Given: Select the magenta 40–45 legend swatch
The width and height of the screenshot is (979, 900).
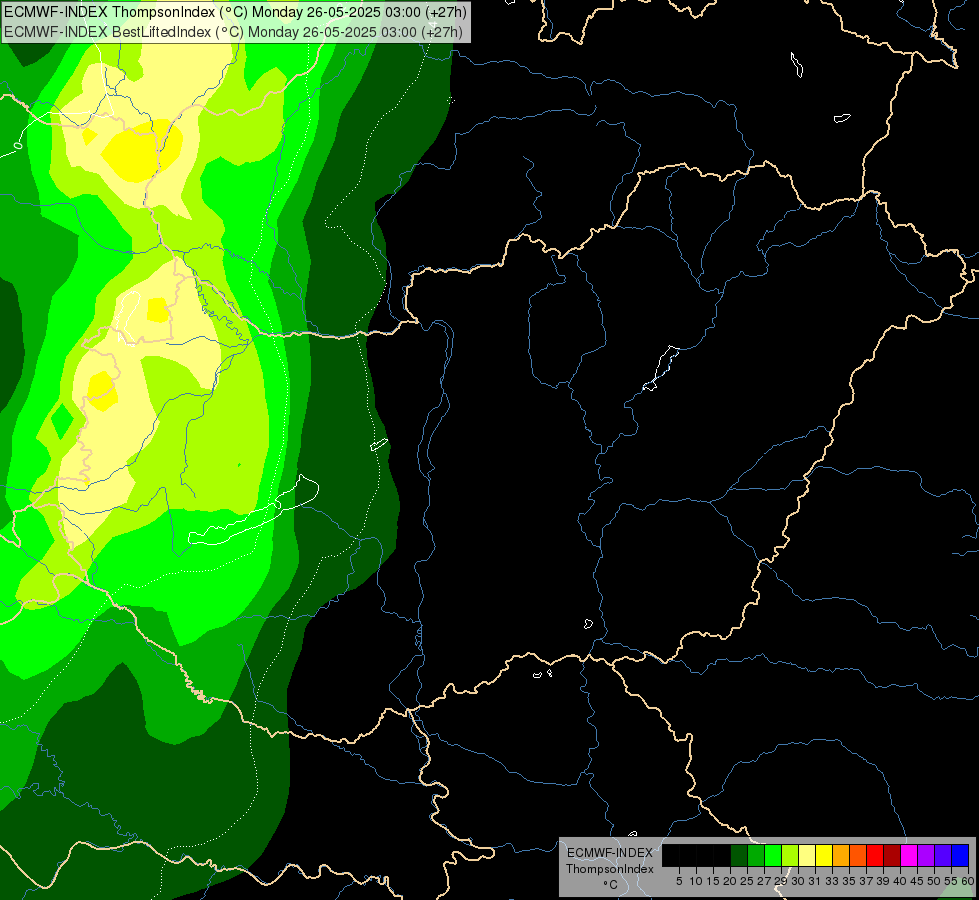Looking at the screenshot, I should pos(909,855).
